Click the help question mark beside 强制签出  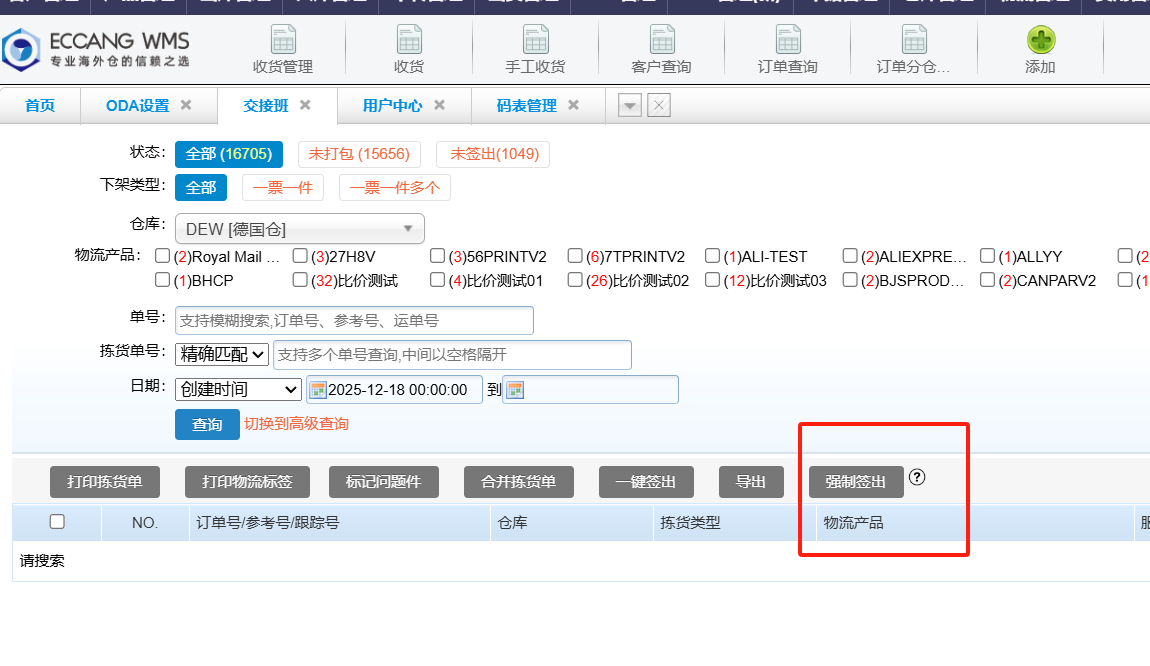(x=917, y=477)
